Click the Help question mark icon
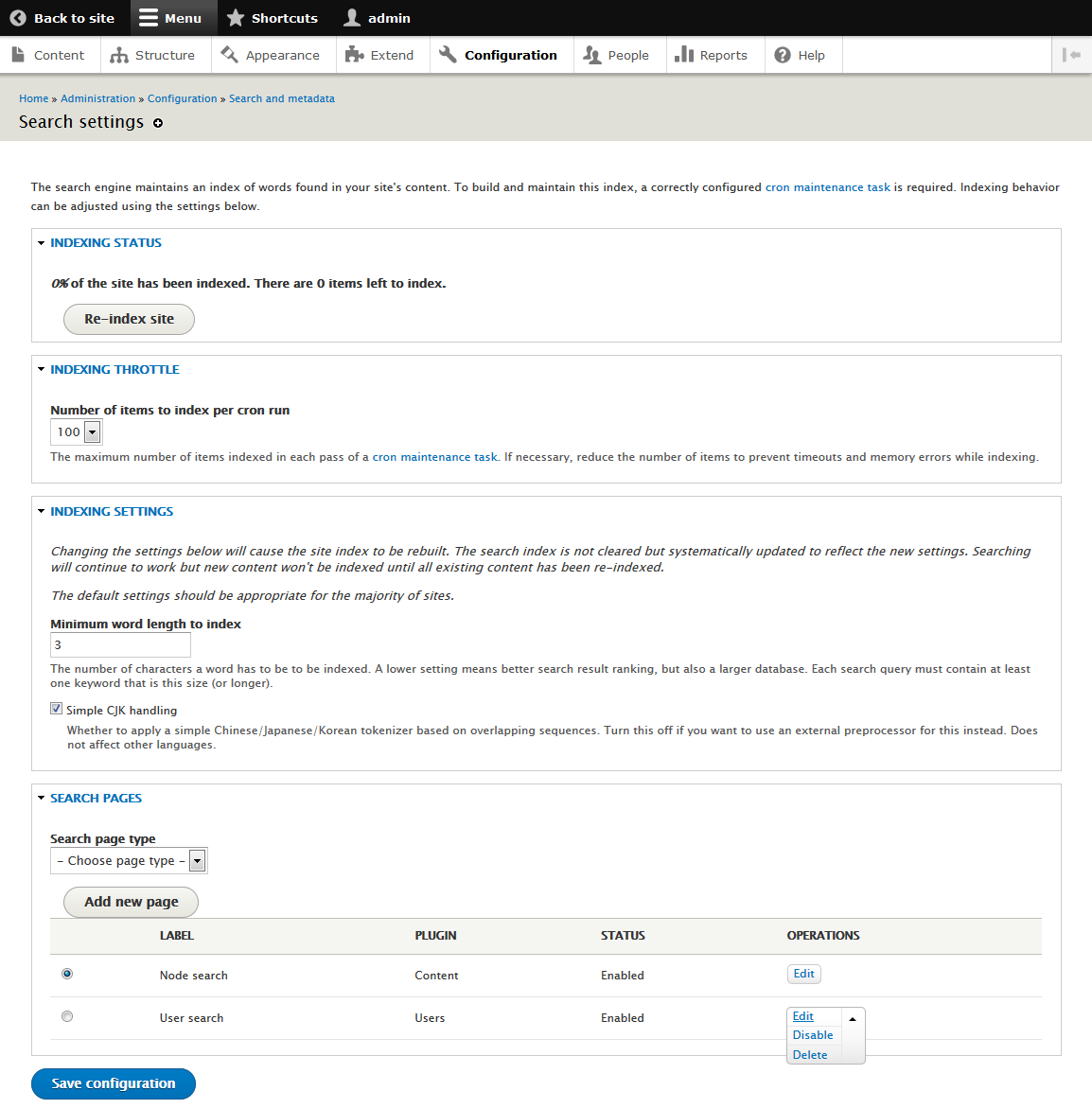The height and width of the screenshot is (1109, 1092). 783,55
